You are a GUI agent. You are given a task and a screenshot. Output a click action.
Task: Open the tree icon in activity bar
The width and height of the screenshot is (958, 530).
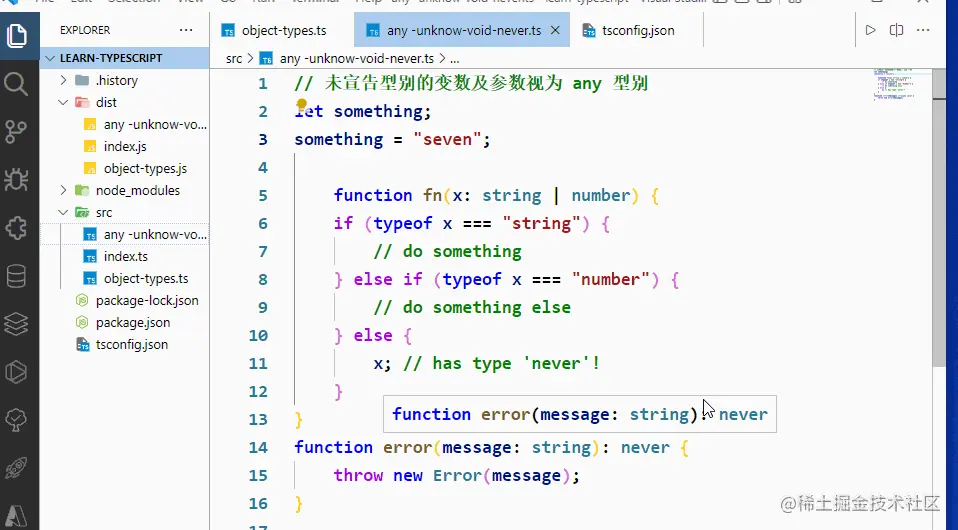click(16, 420)
